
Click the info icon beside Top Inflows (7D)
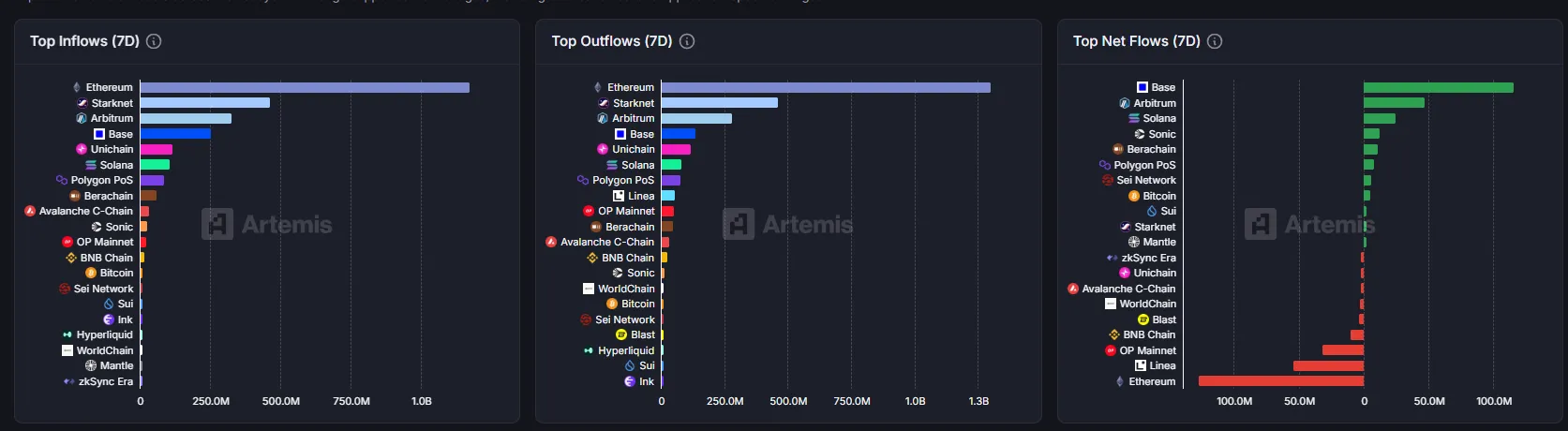[154, 41]
